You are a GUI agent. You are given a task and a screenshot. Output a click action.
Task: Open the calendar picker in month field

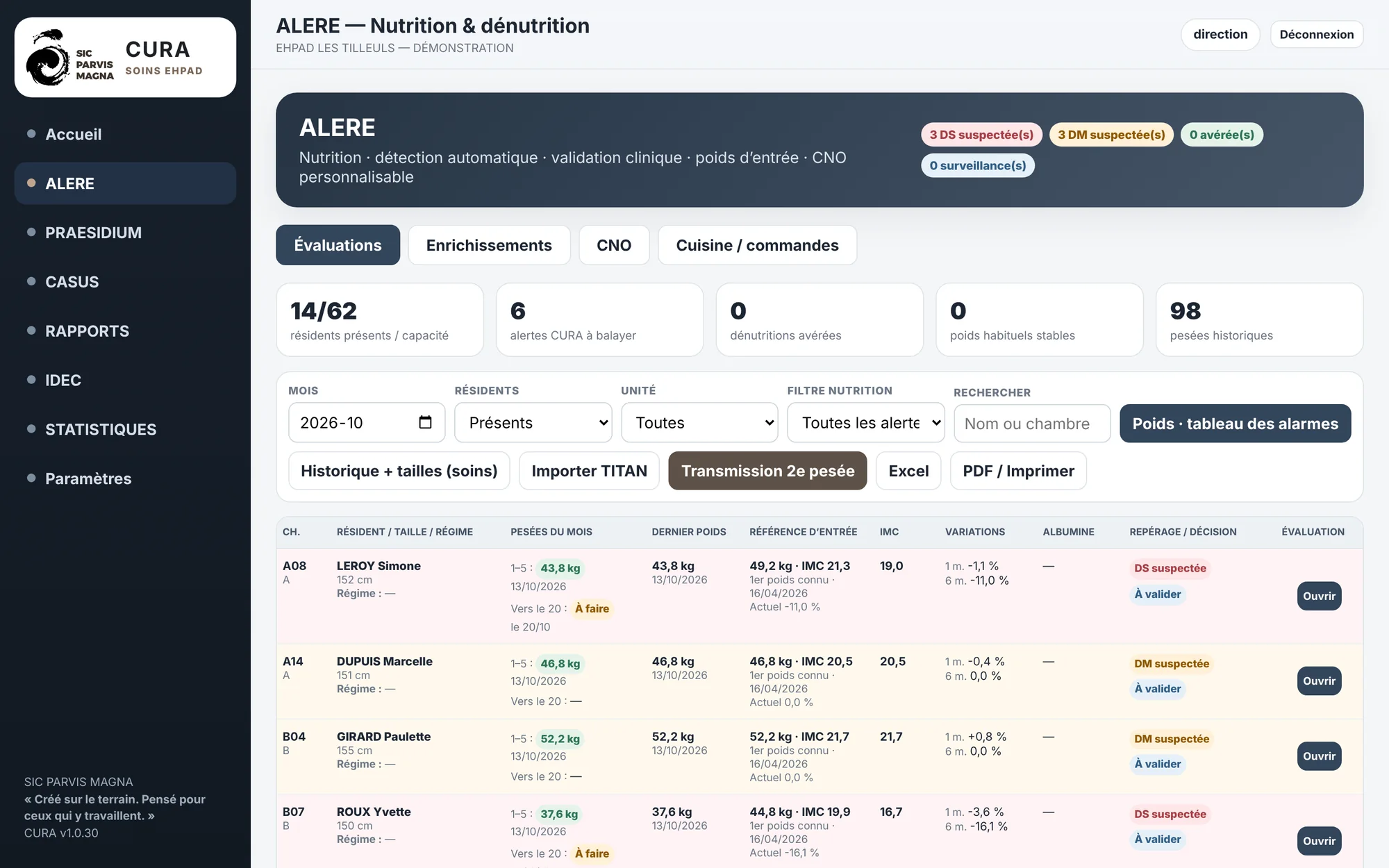[x=425, y=422]
